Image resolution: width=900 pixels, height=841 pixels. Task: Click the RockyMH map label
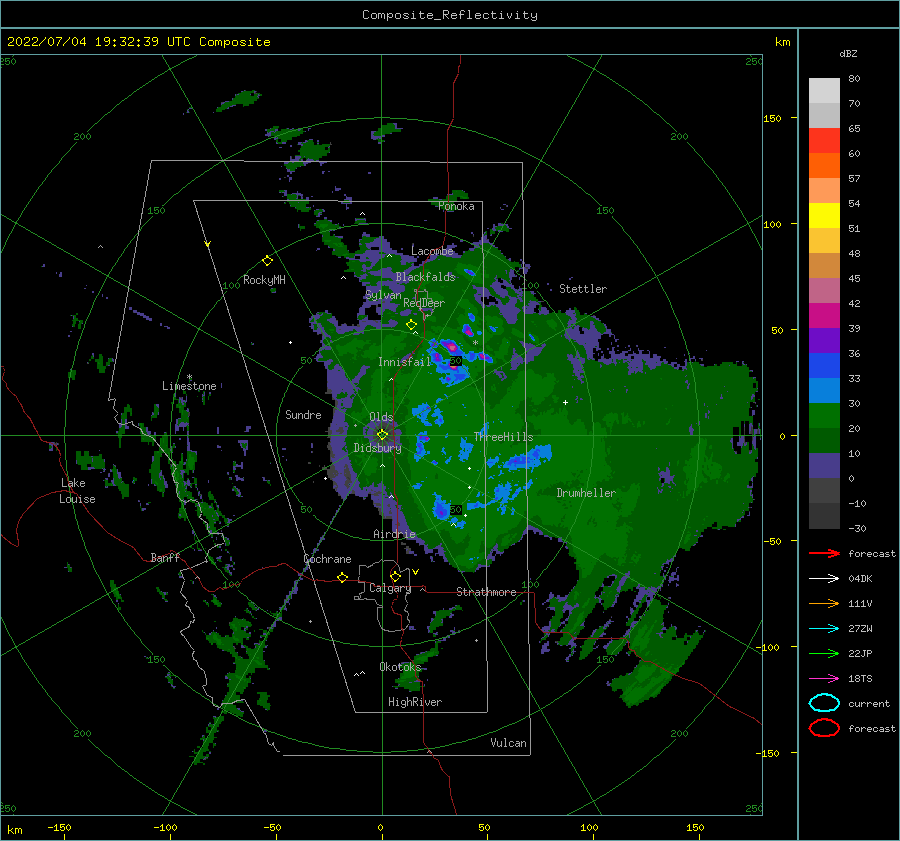(264, 280)
